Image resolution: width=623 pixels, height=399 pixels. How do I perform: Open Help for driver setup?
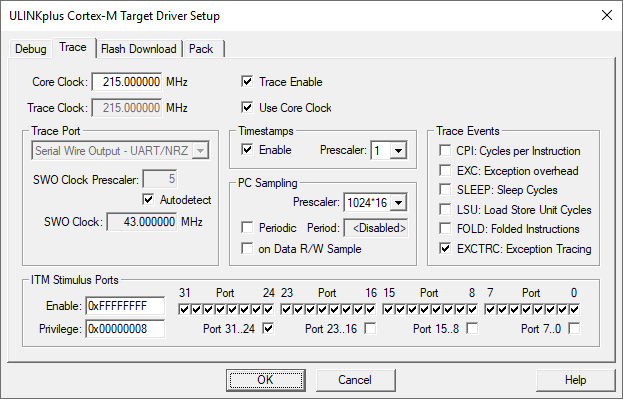(576, 380)
